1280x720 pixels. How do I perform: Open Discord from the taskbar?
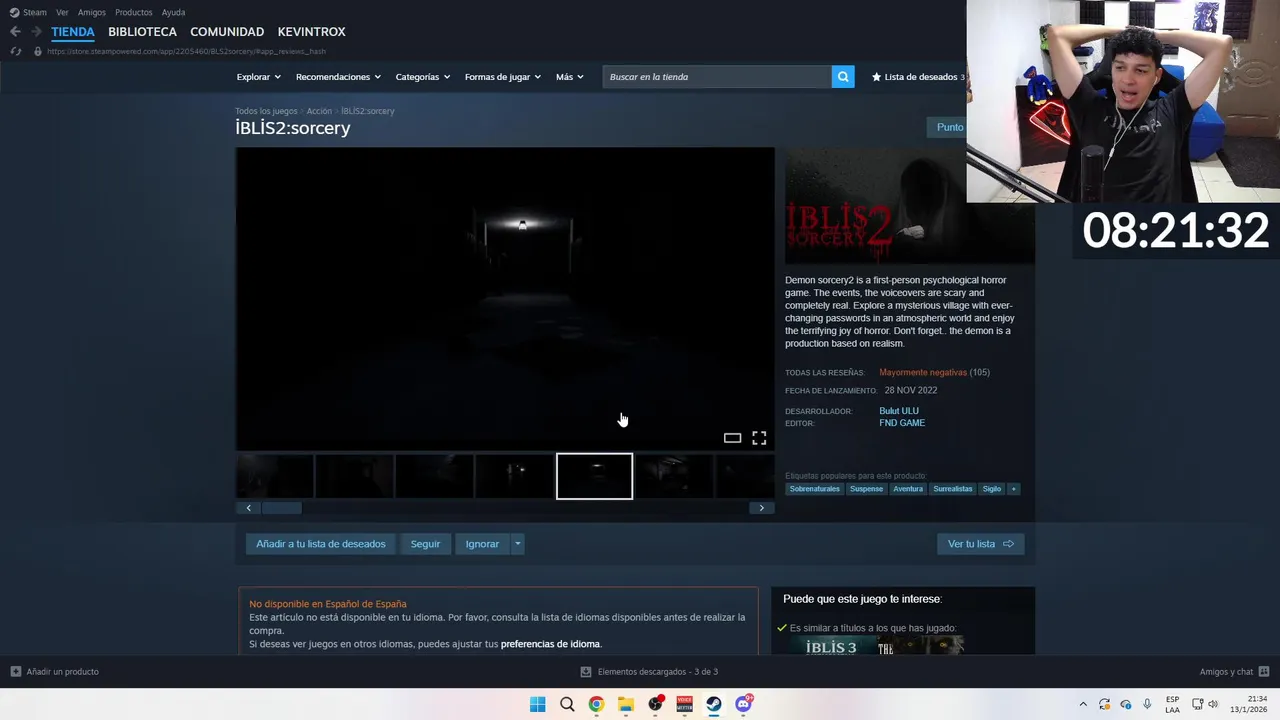(x=743, y=704)
